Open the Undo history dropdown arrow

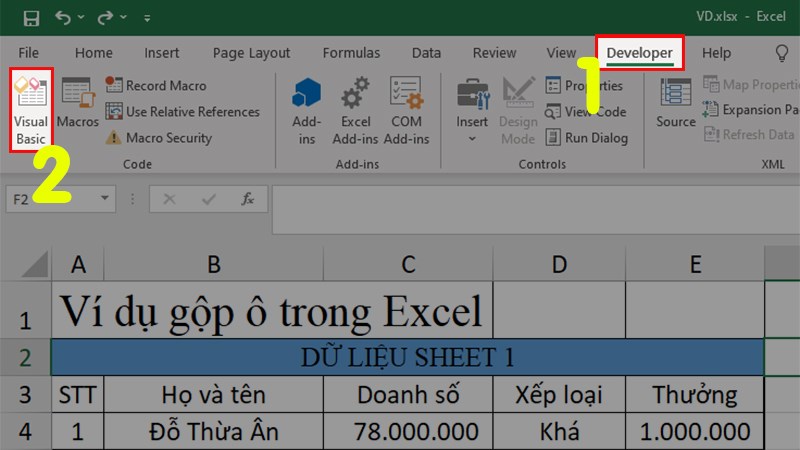pos(81,17)
